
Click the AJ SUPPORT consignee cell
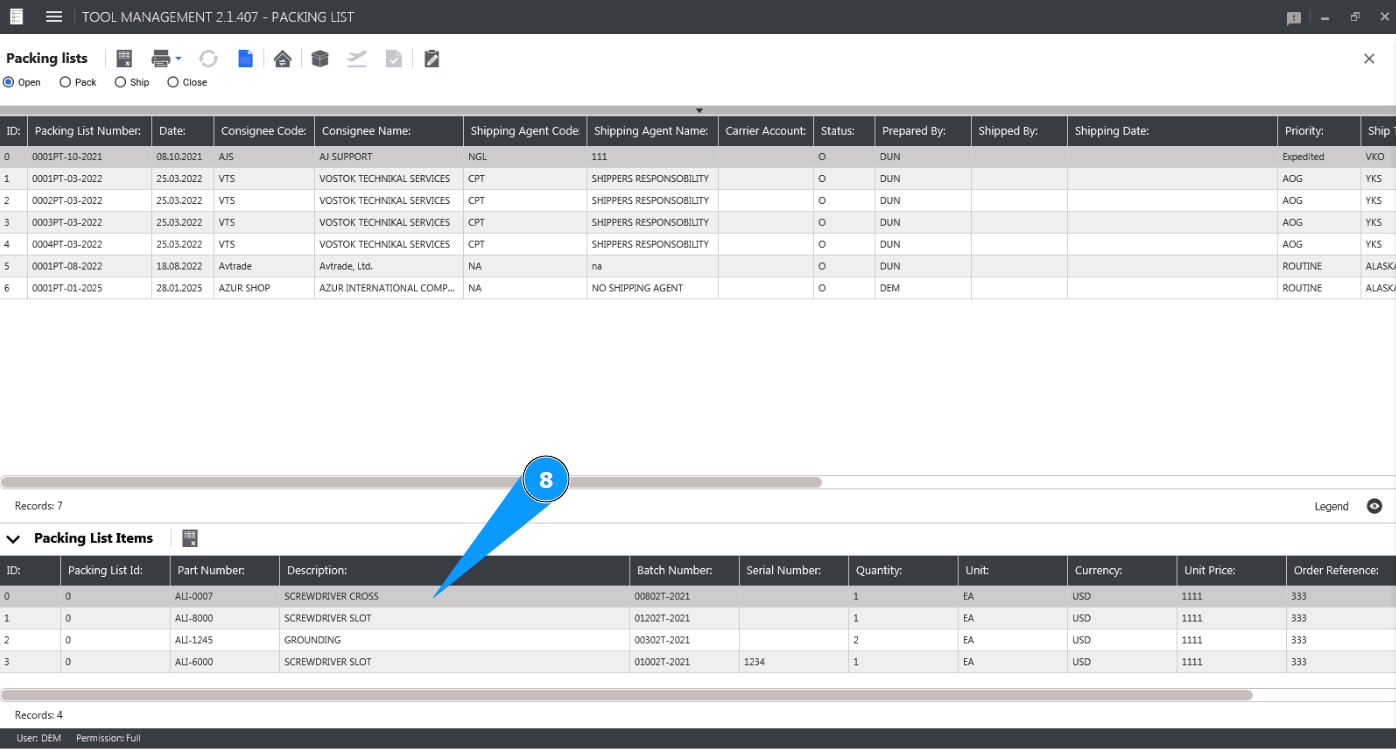click(x=389, y=157)
